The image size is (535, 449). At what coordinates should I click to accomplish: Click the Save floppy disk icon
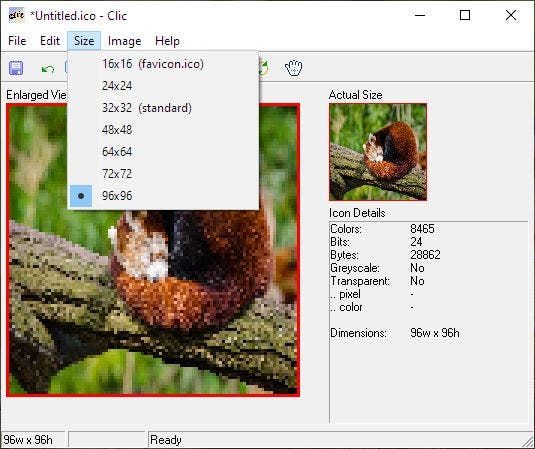coord(16,68)
